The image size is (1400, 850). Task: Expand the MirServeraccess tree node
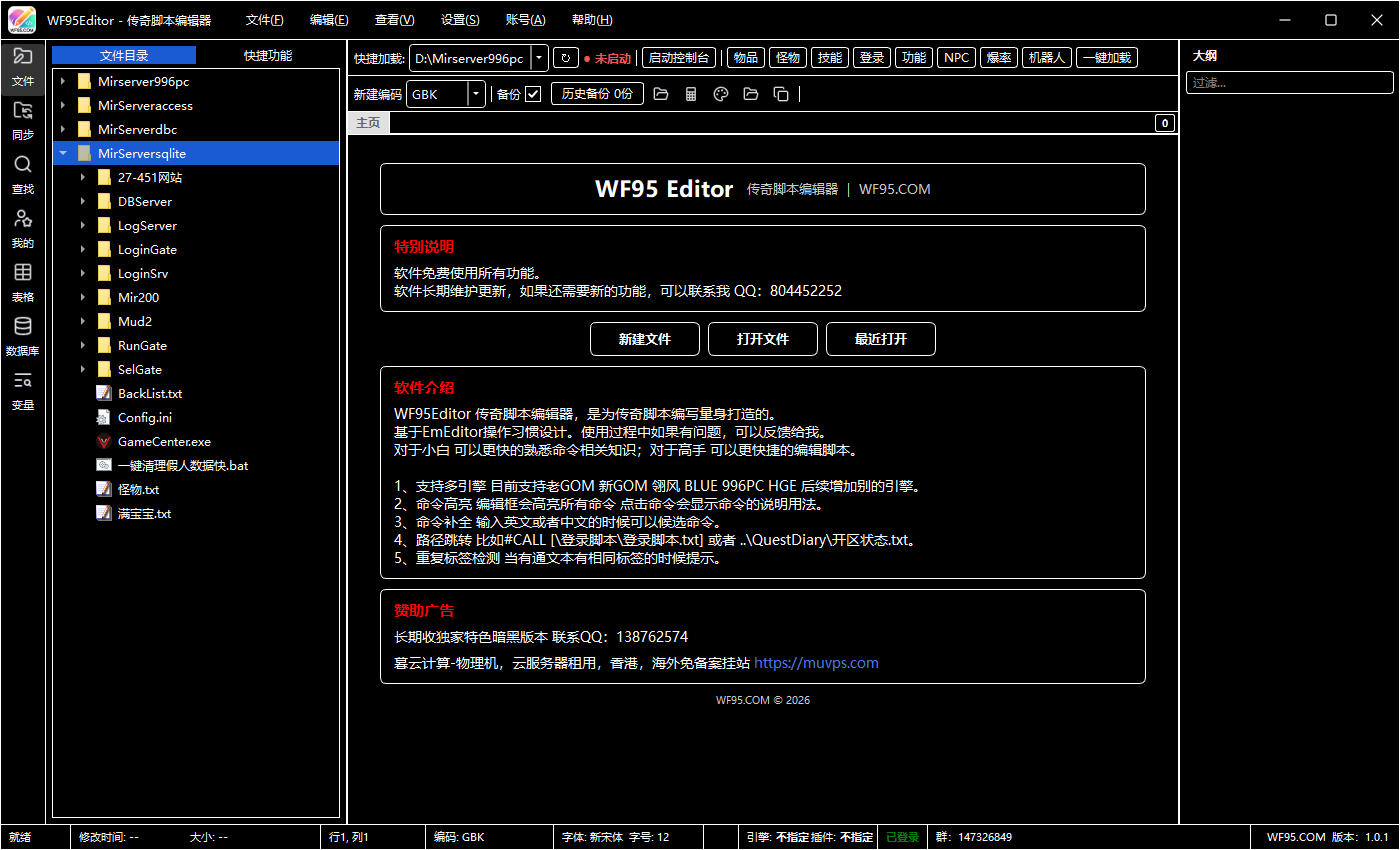pos(63,105)
